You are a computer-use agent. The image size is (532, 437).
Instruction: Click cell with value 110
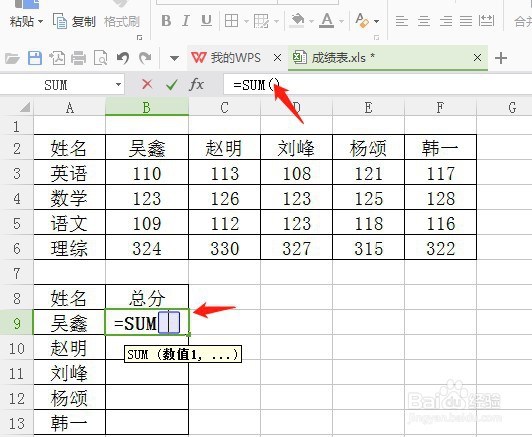click(x=147, y=173)
